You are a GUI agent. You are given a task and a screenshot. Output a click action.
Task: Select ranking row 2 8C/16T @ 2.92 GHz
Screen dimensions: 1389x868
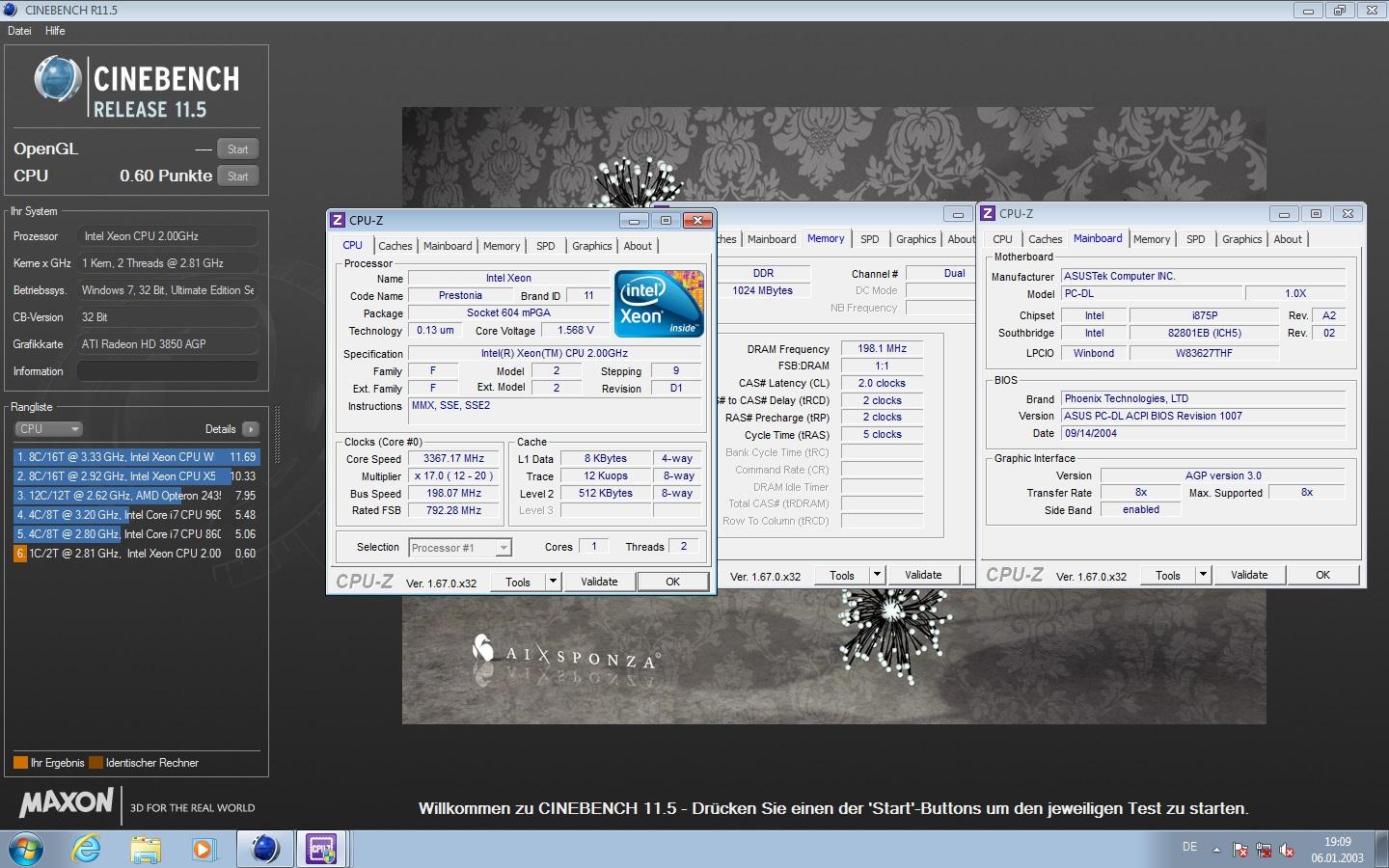click(x=136, y=476)
